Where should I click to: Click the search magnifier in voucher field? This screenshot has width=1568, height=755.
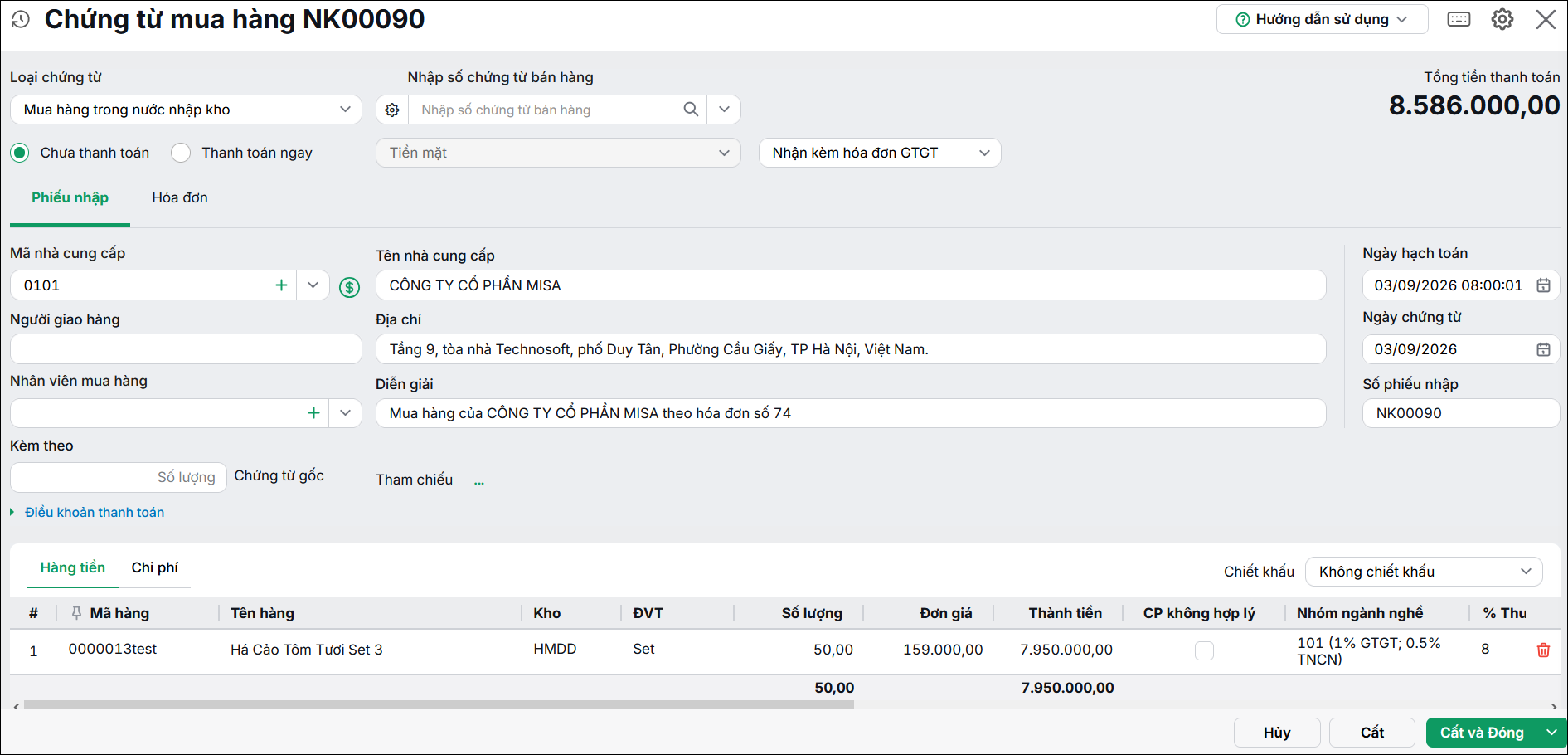pos(691,110)
